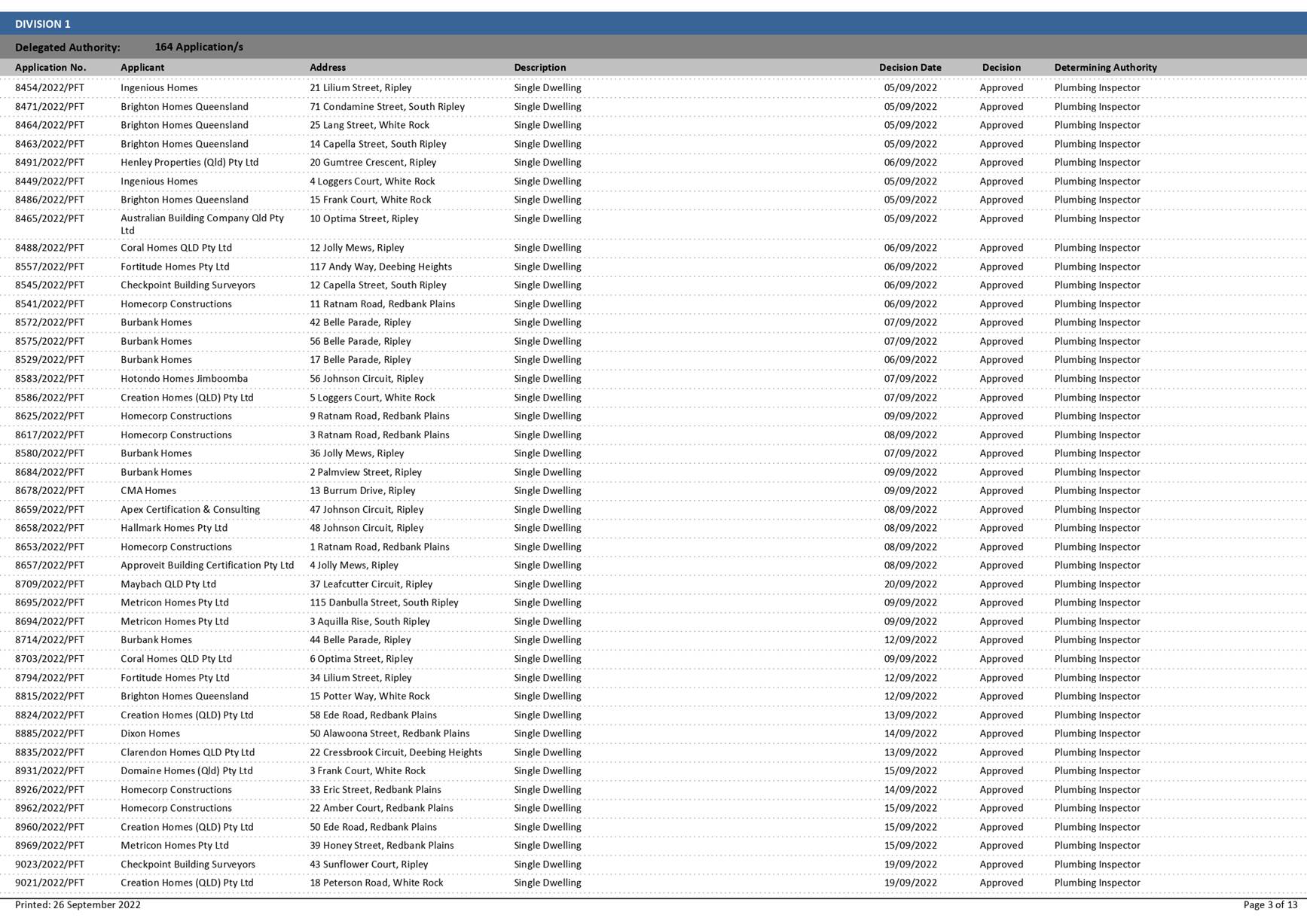Select the '164 Application/s' count text
The image size is (1307, 924).
coord(199,47)
